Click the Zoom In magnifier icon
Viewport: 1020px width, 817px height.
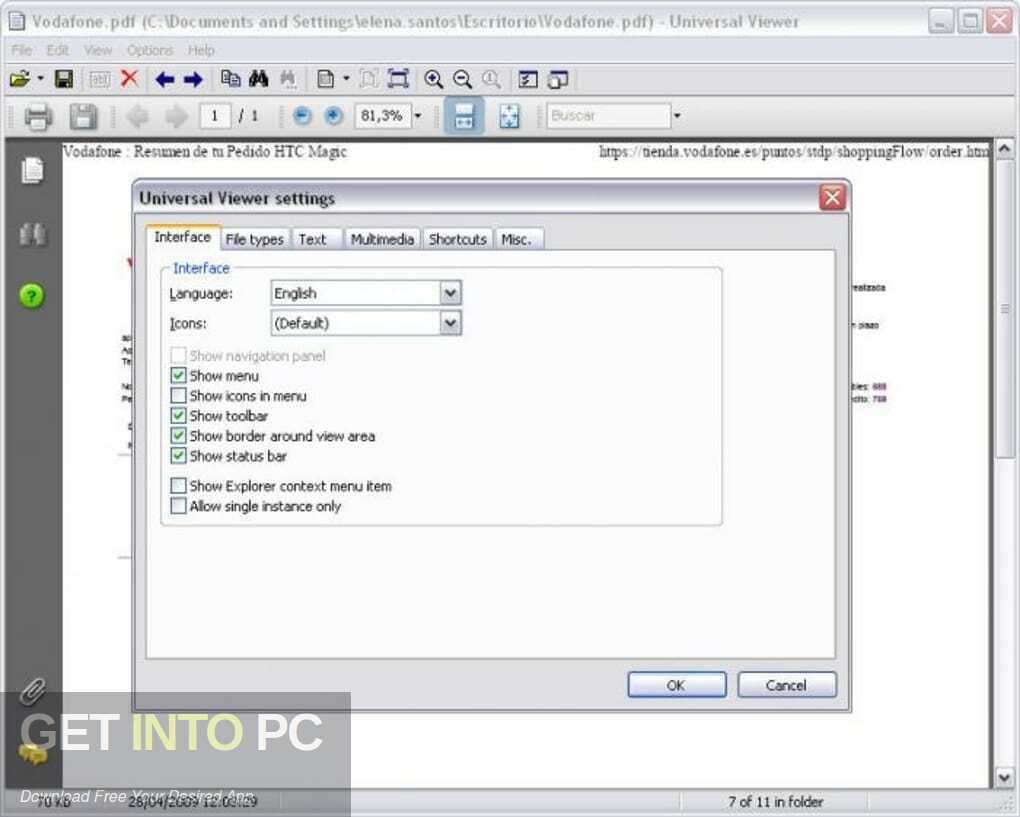433,79
